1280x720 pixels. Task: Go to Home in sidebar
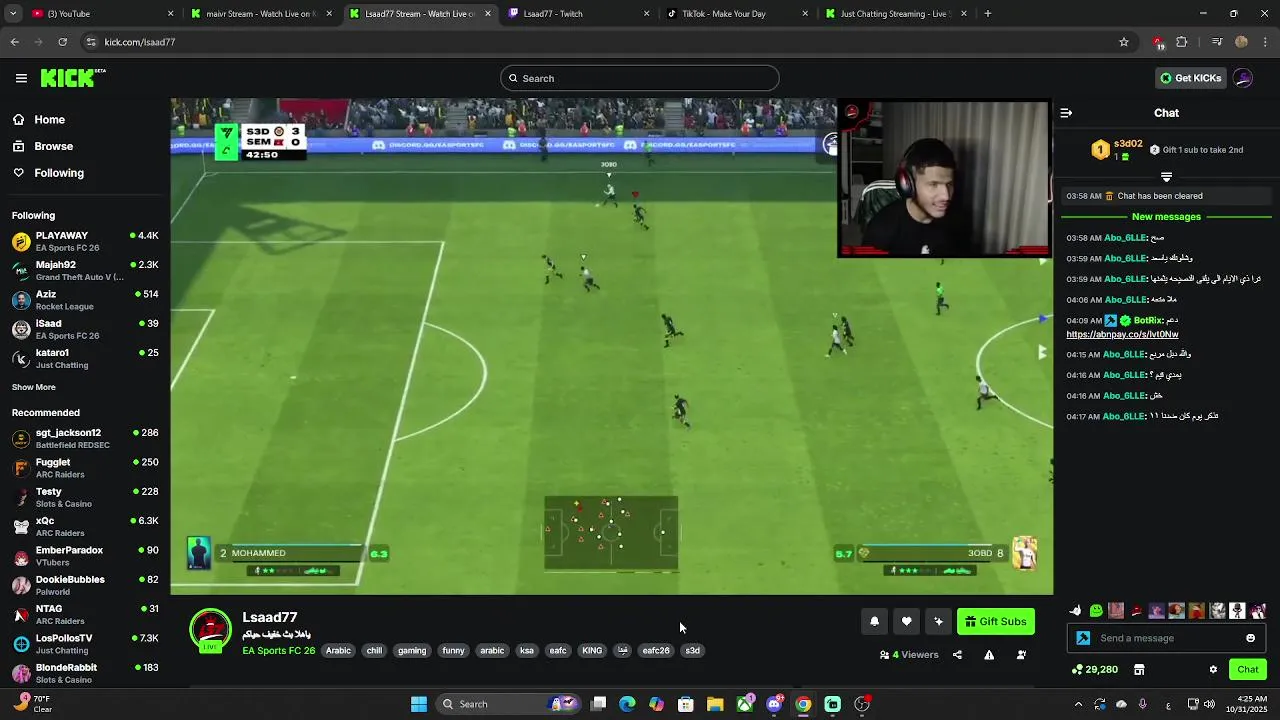49,120
